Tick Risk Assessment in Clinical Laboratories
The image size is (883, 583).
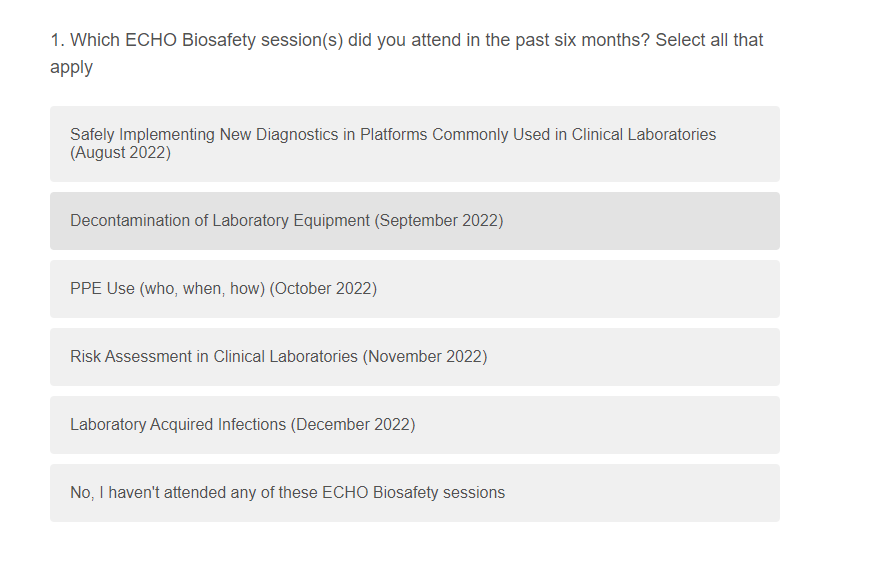(414, 357)
